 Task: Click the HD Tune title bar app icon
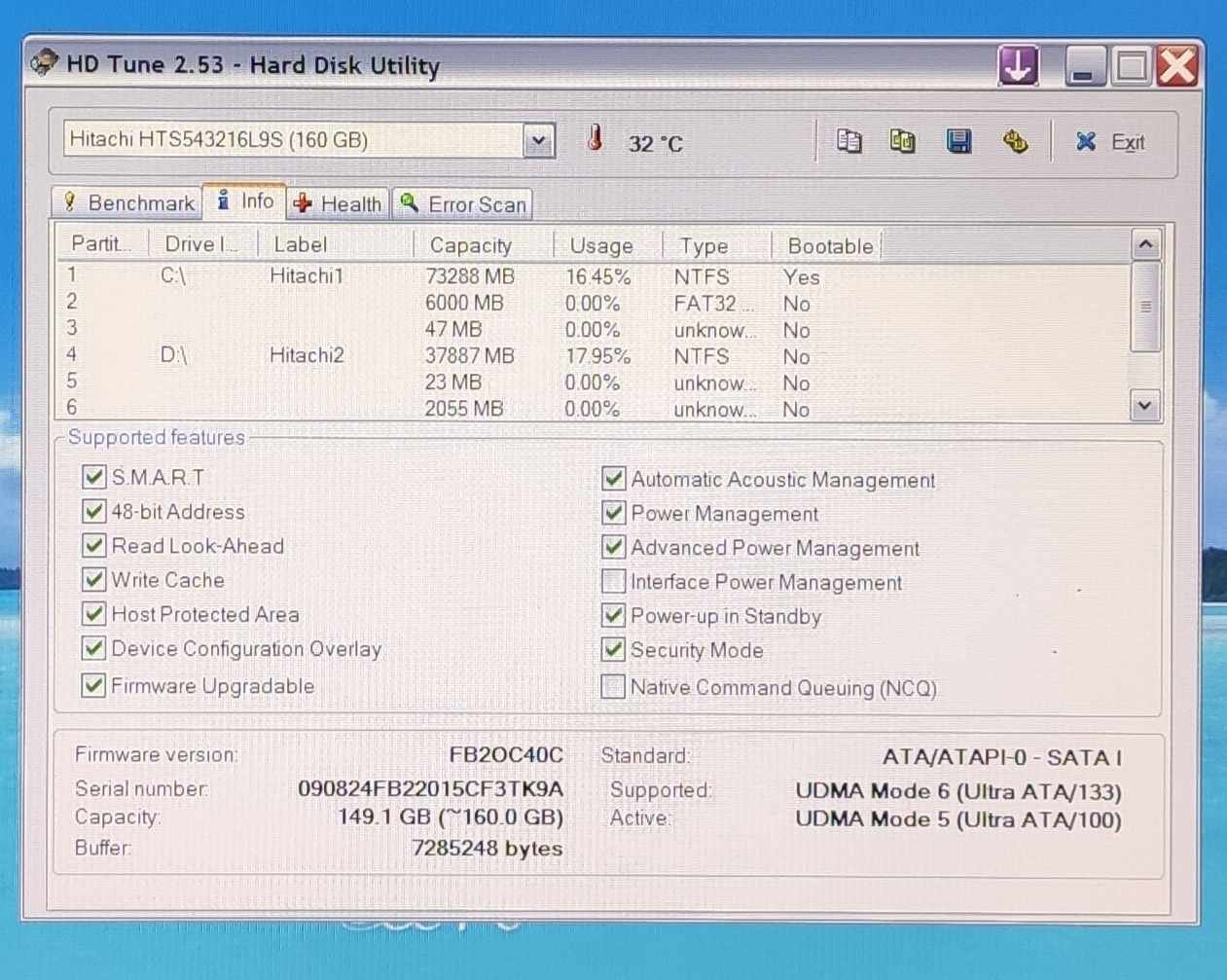pyautogui.click(x=44, y=64)
